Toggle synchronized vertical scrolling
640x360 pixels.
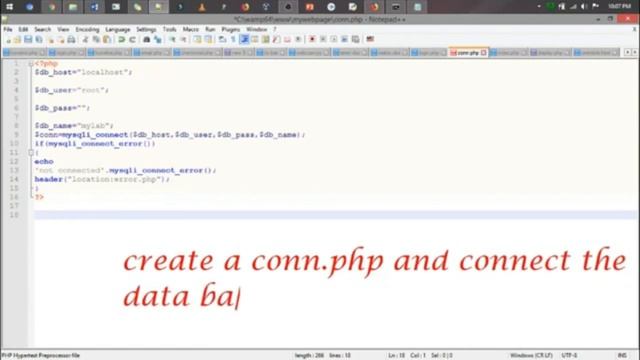click(x=197, y=40)
